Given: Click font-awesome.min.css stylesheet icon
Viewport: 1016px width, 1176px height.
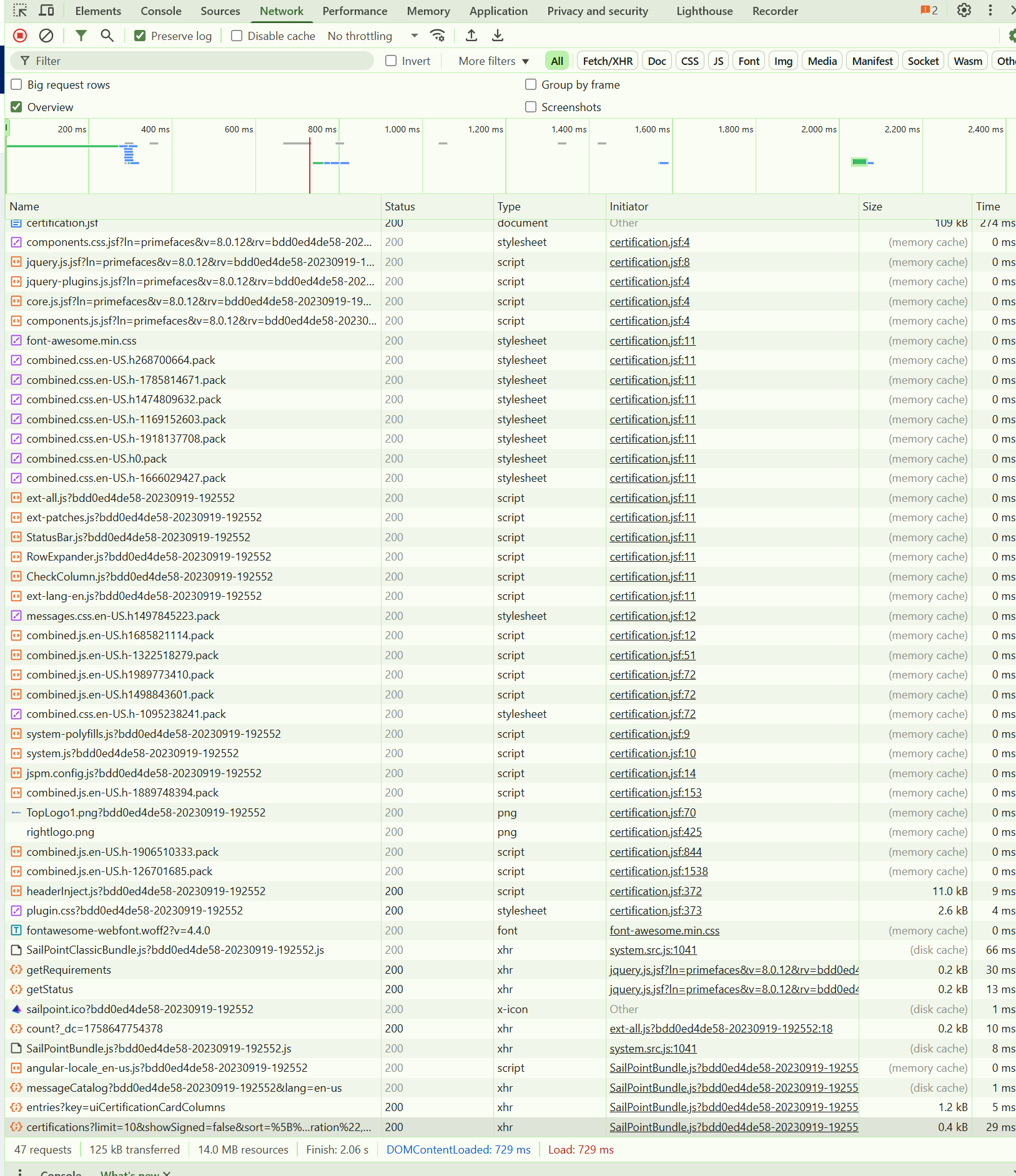Looking at the screenshot, I should [x=16, y=340].
